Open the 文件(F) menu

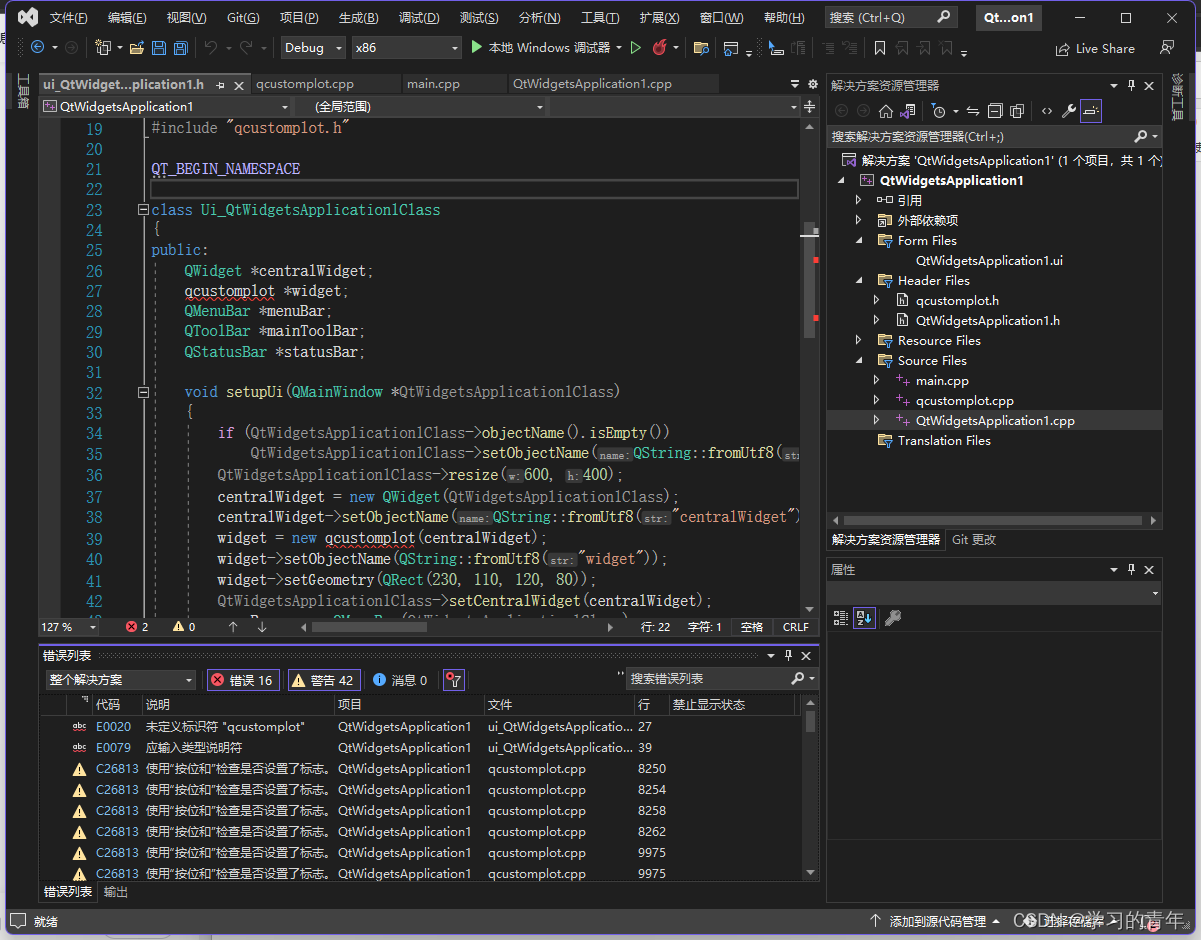tap(69, 18)
